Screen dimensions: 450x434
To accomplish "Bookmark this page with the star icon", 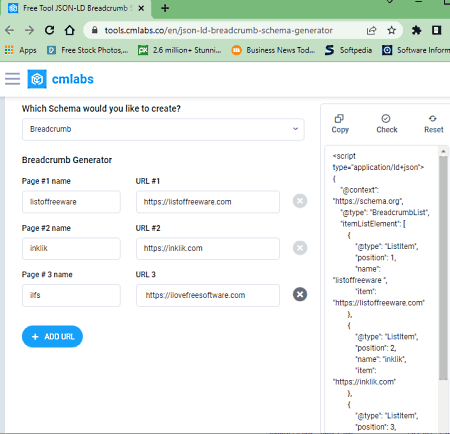I will (392, 31).
